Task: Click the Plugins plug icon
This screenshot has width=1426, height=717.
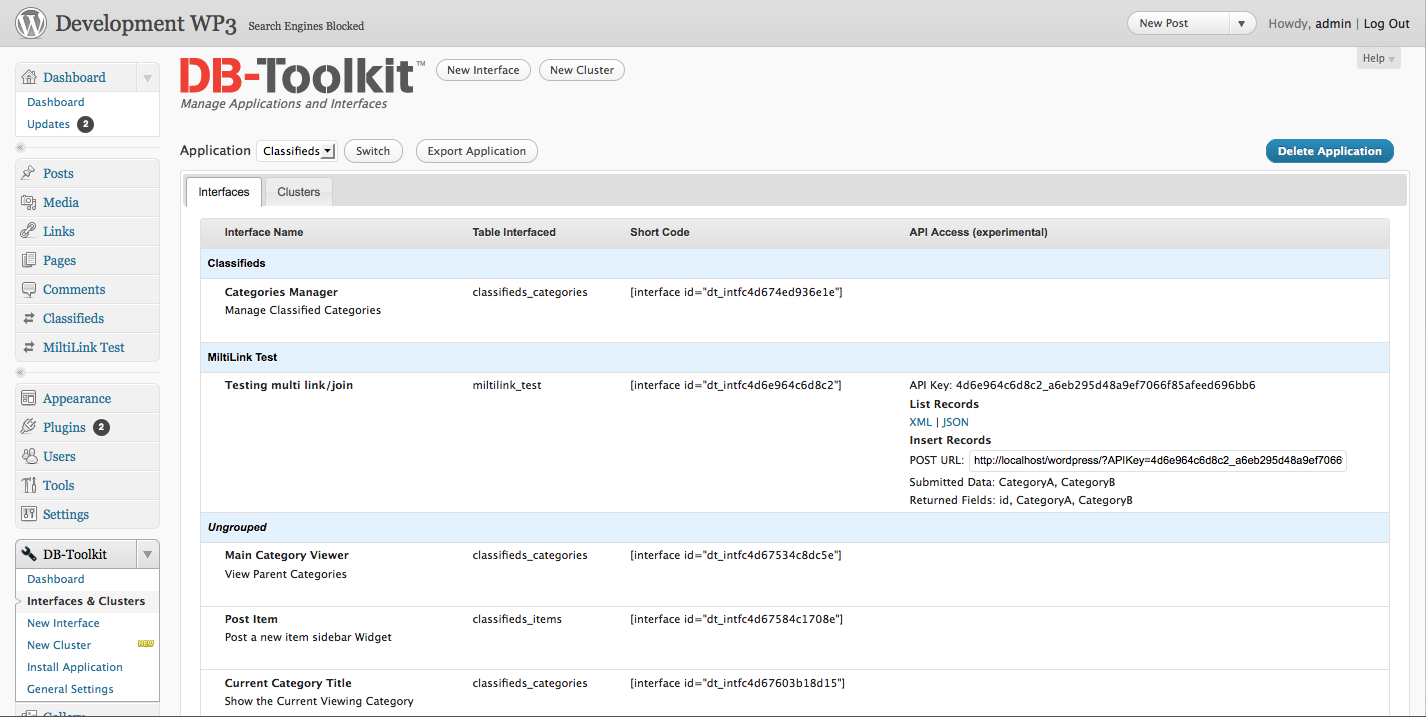Action: pyautogui.click(x=28, y=427)
